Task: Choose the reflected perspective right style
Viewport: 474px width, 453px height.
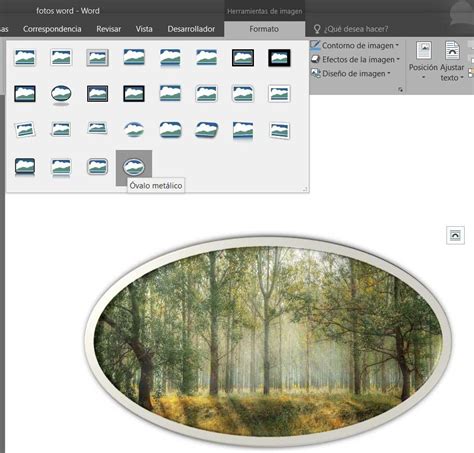Action: pos(243,131)
